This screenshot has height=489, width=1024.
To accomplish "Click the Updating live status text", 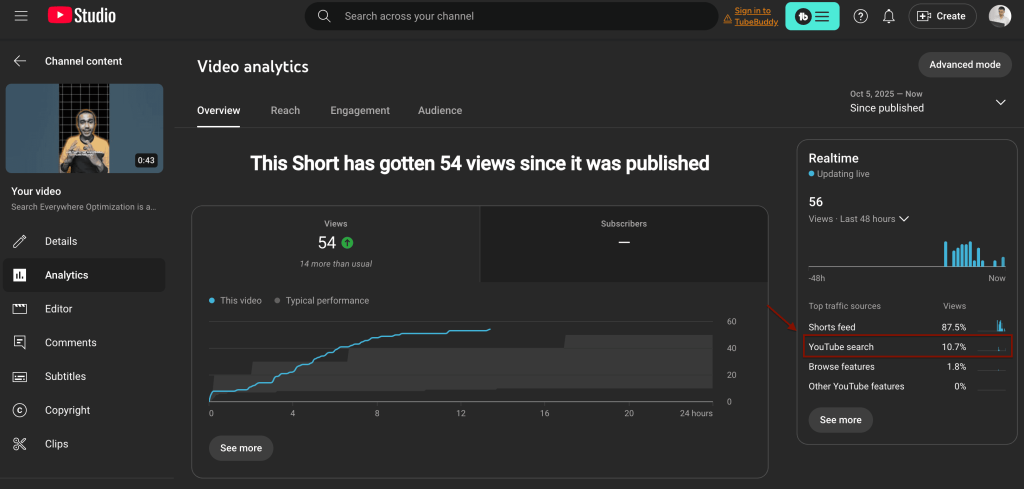I will point(843,174).
